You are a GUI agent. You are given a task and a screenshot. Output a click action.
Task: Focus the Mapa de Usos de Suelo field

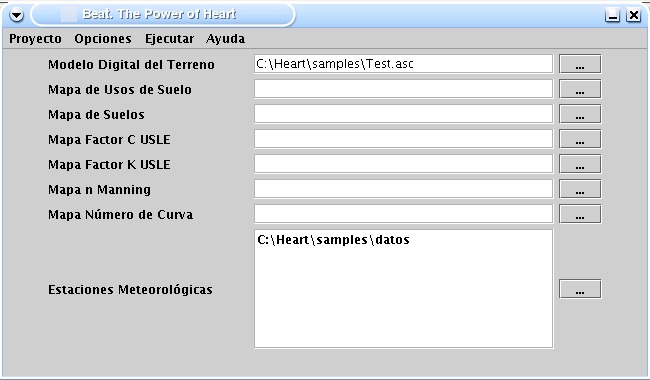click(x=403, y=89)
